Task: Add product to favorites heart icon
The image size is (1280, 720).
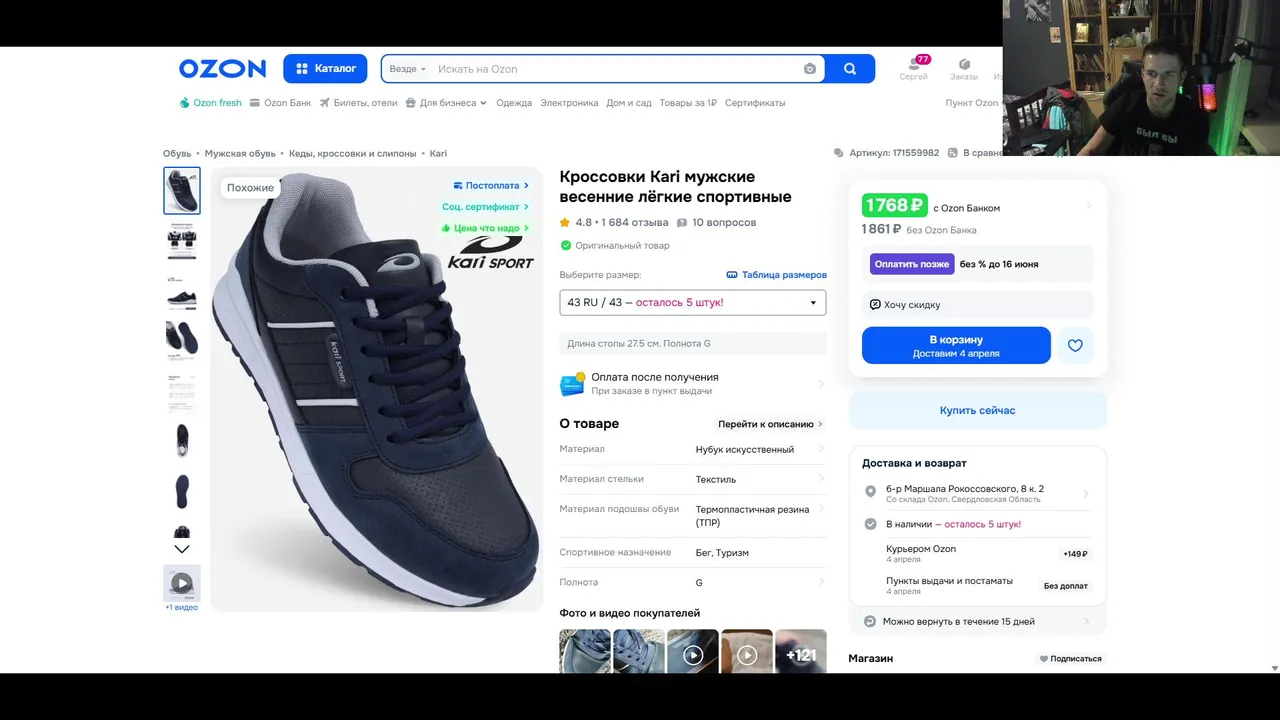Action: [1075, 346]
